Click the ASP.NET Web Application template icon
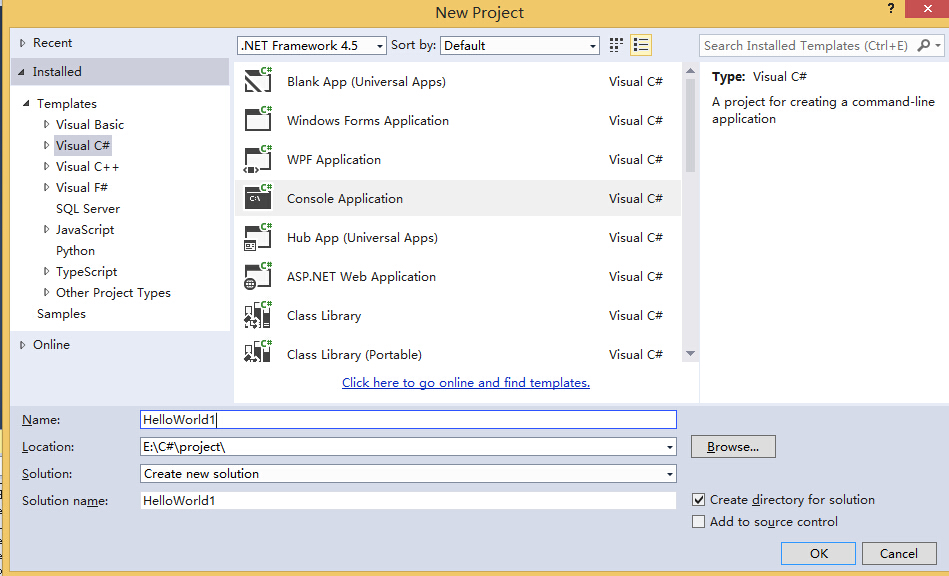Image resolution: width=949 pixels, height=576 pixels. pos(258,275)
